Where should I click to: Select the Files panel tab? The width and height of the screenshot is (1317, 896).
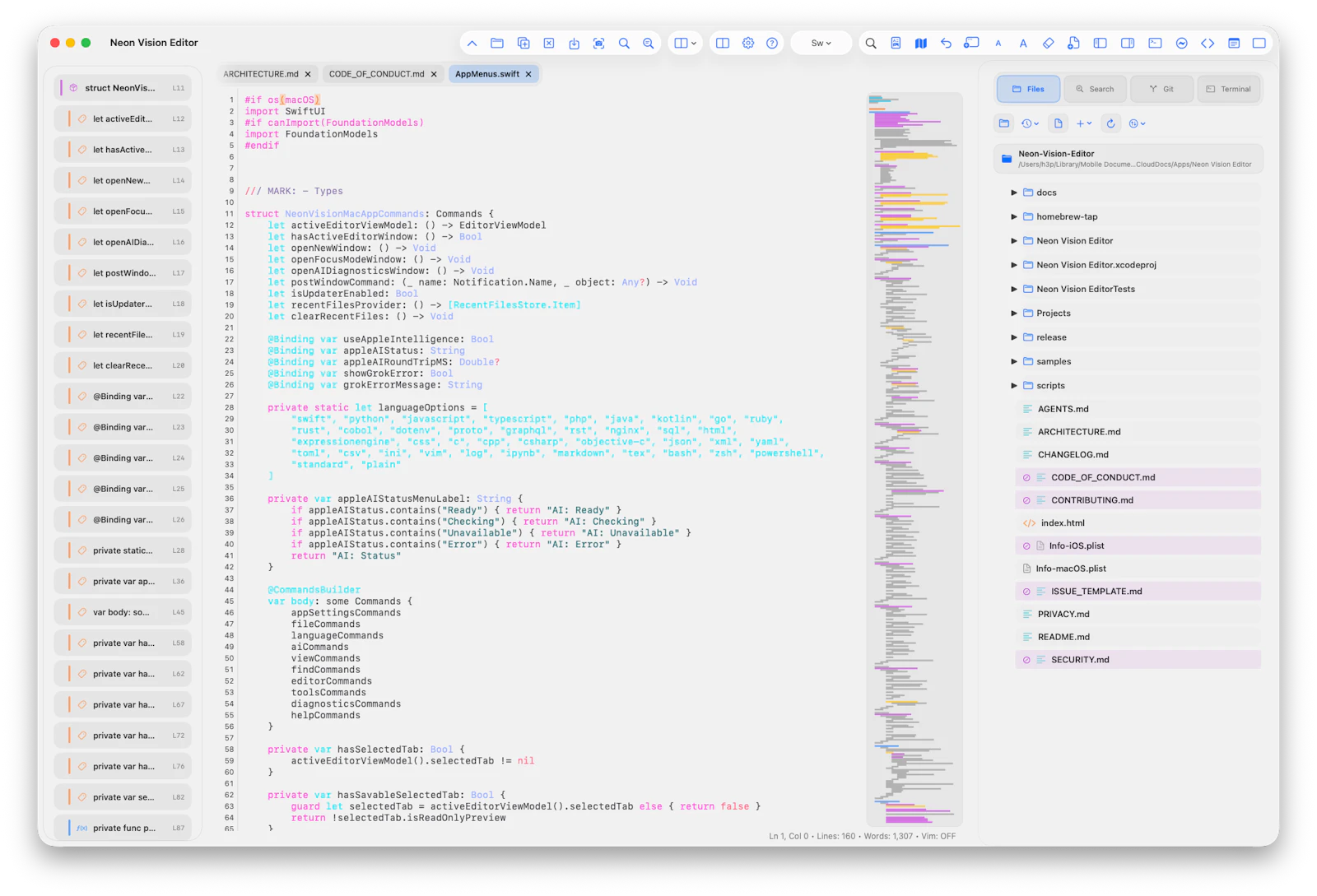point(1028,89)
